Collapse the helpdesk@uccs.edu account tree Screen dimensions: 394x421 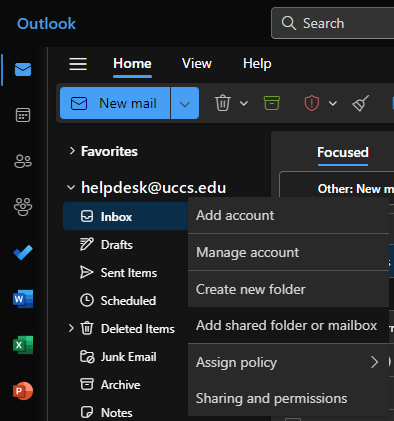click(71, 187)
